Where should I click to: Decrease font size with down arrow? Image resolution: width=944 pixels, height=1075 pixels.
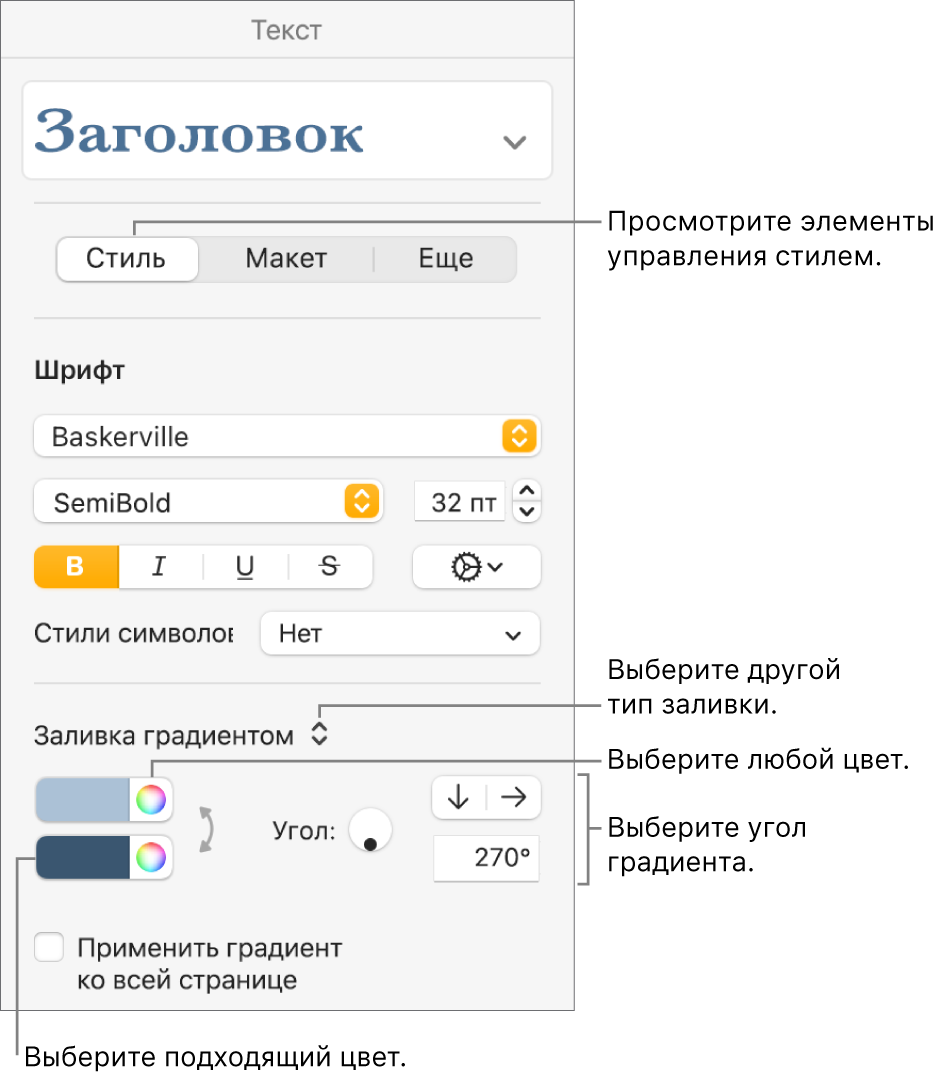click(527, 512)
